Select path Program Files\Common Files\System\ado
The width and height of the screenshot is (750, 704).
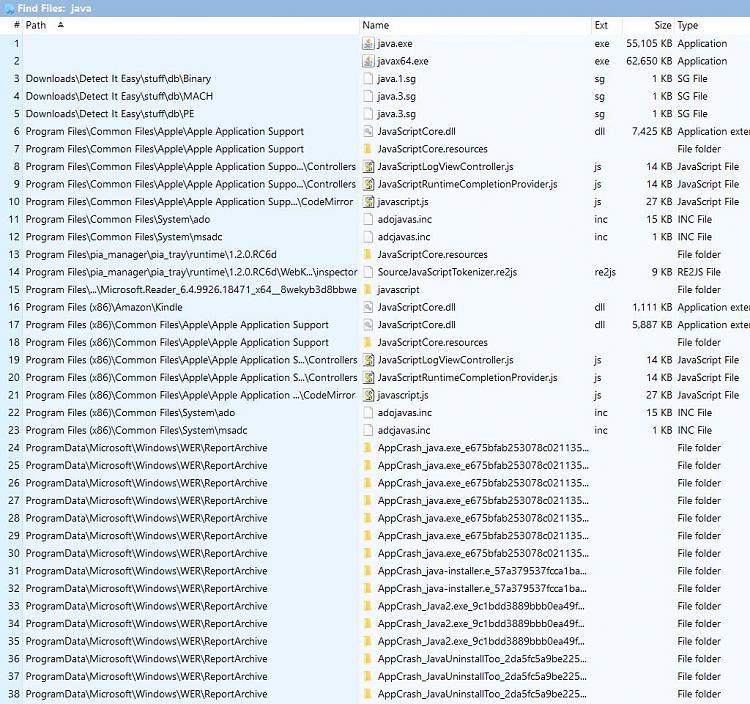(118, 220)
